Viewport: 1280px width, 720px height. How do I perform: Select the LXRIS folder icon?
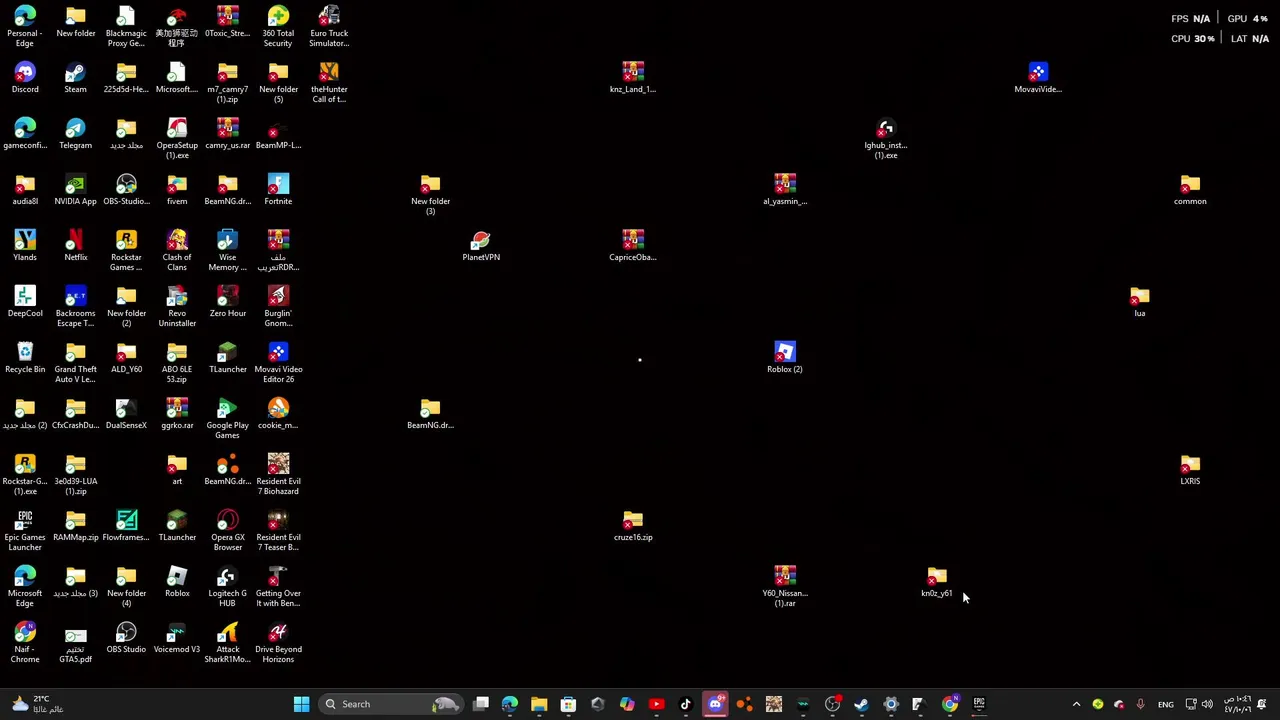[x=1190, y=470]
